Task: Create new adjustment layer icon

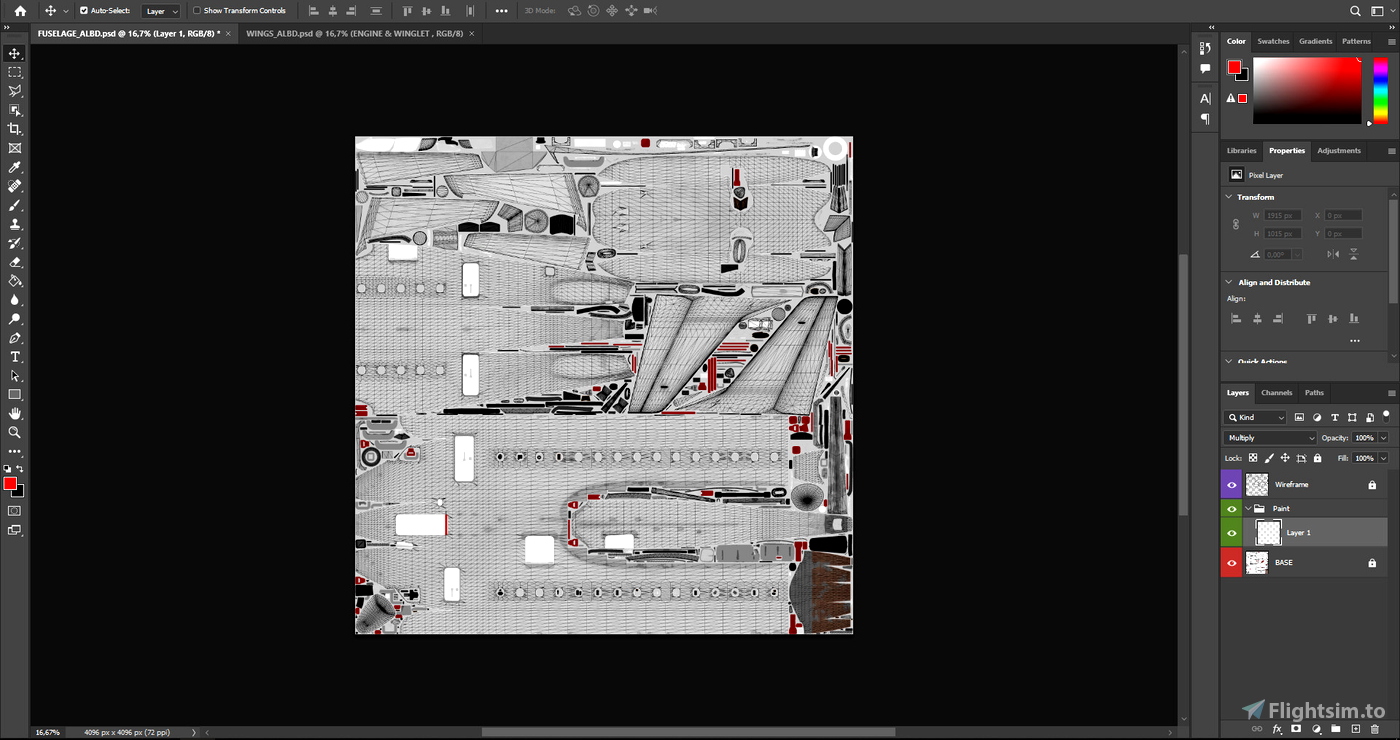Action: point(1316,729)
